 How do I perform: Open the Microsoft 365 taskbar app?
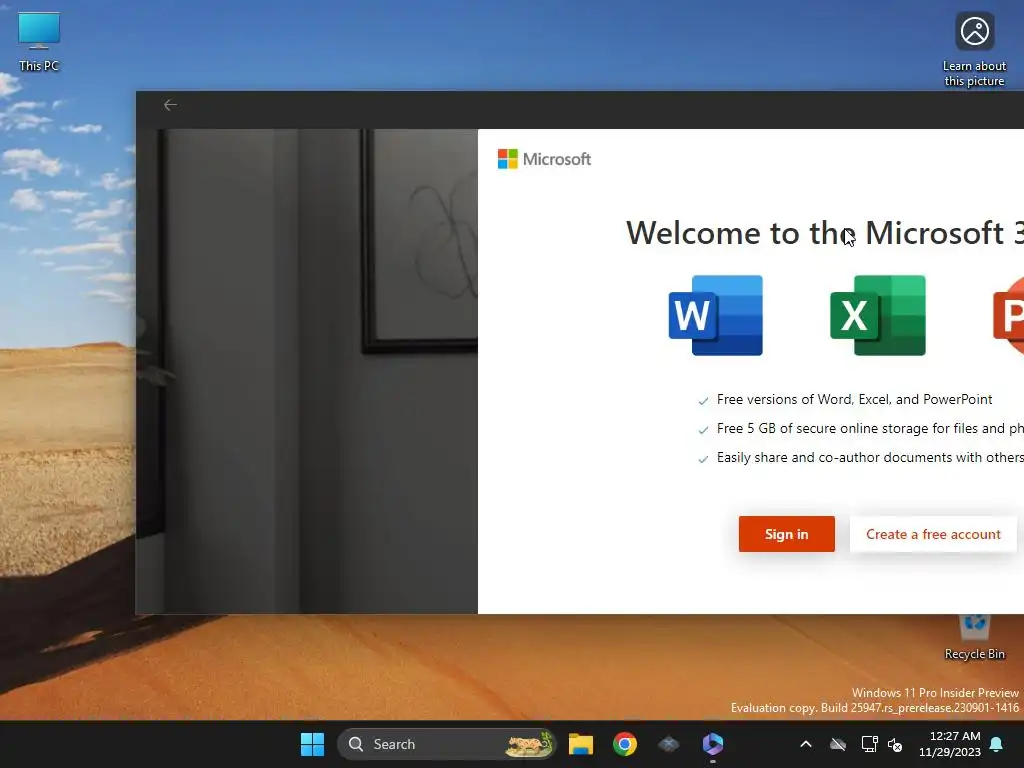pyautogui.click(x=712, y=744)
